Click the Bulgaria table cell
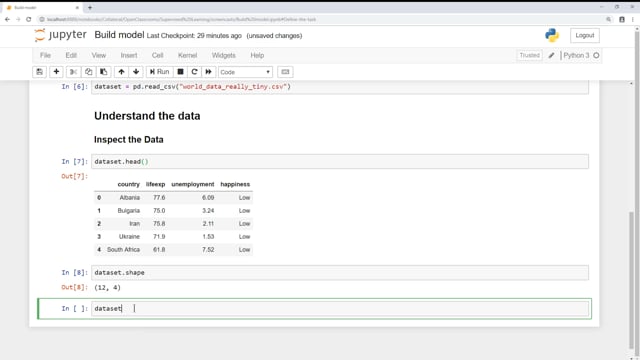 click(129, 211)
